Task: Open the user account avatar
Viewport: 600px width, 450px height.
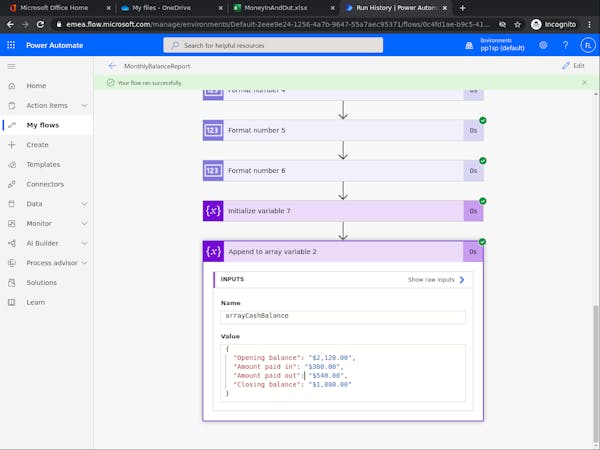Action: [588, 45]
